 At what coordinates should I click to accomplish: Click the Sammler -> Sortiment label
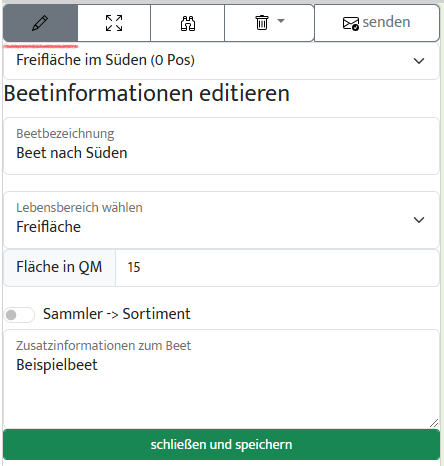pos(117,314)
